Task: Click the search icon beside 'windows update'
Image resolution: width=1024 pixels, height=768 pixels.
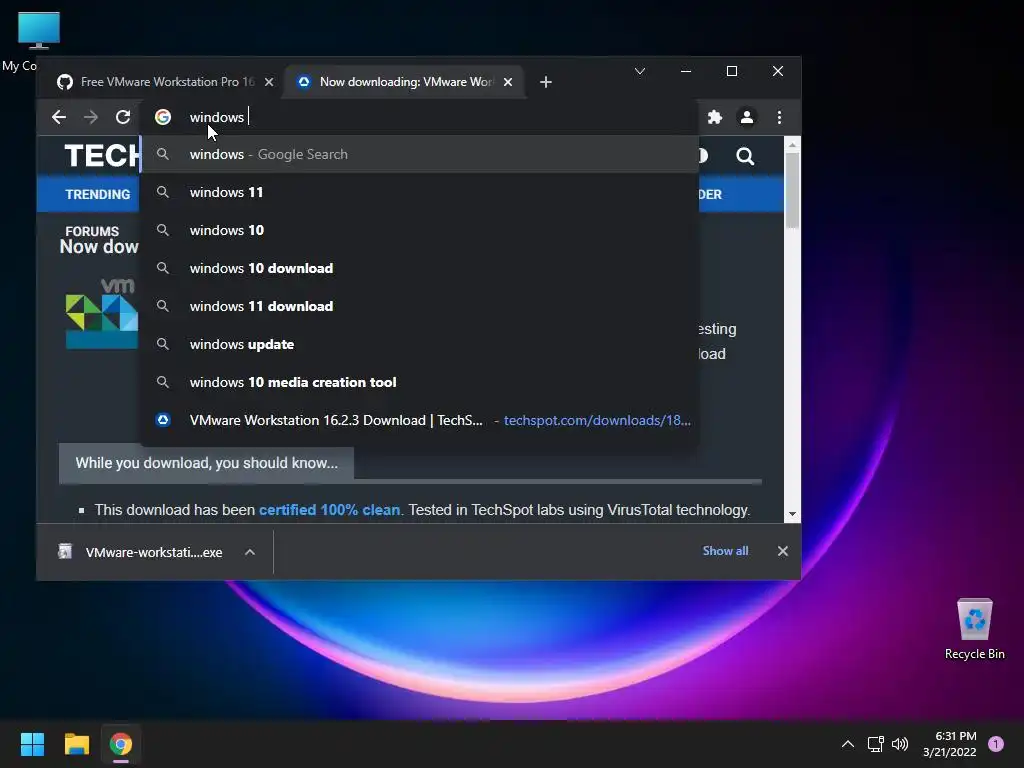Action: coord(163,344)
